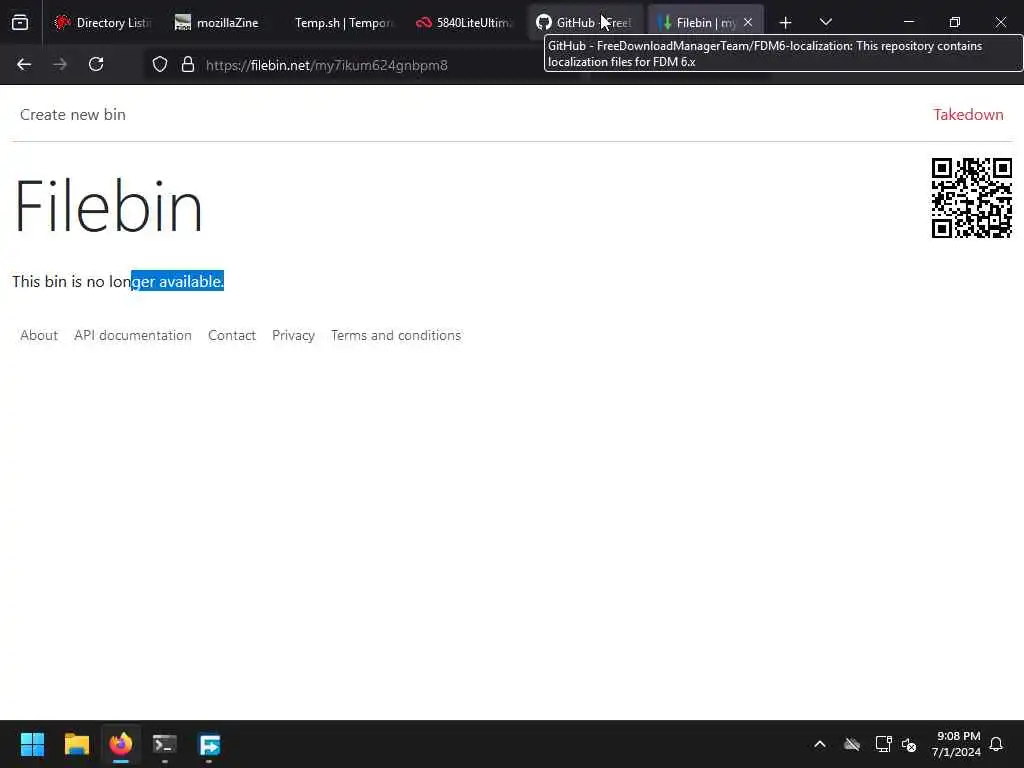Switch to the Directory Listing tab
The image size is (1024, 768).
103,23
